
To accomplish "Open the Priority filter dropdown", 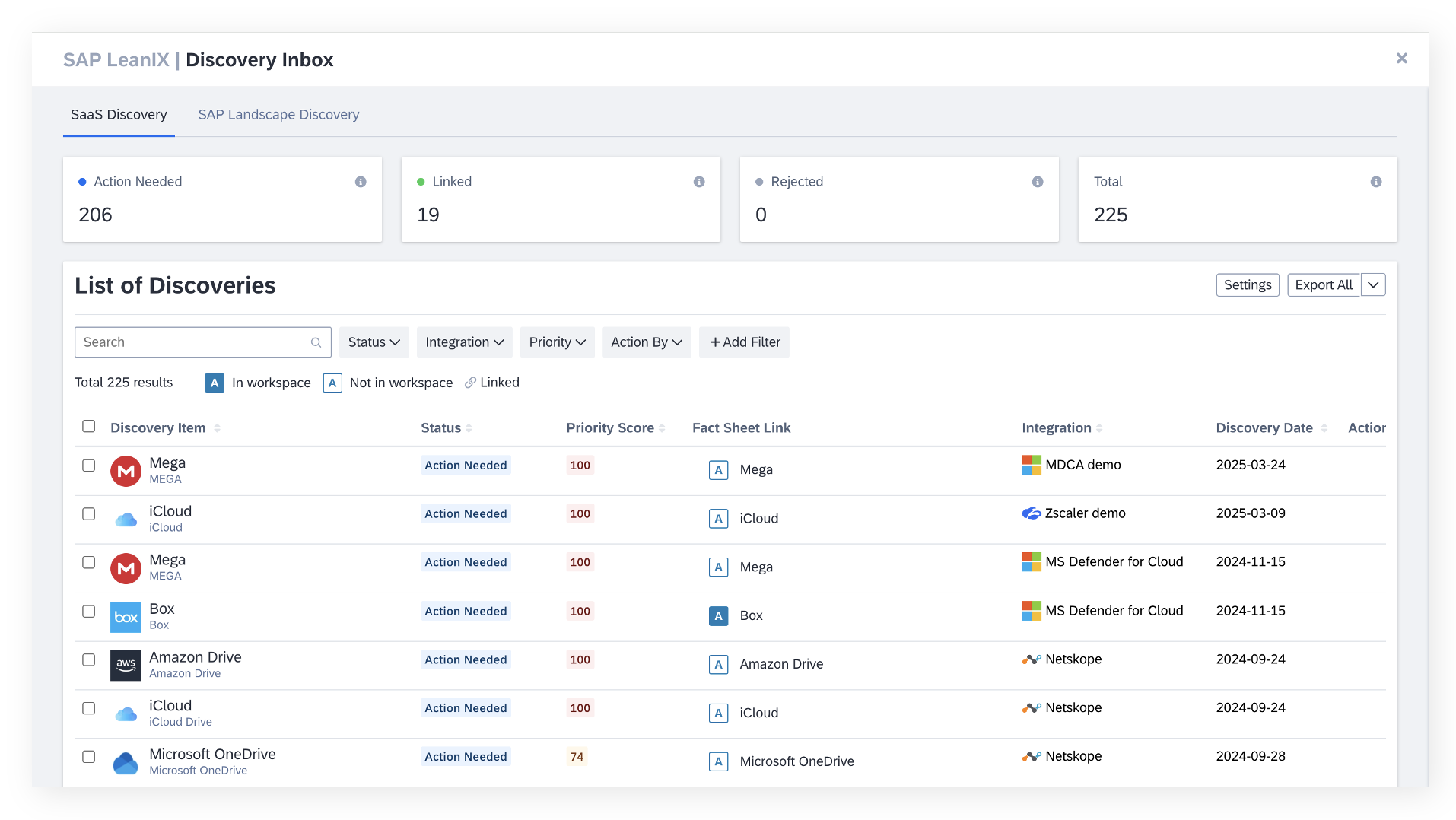I will [558, 342].
